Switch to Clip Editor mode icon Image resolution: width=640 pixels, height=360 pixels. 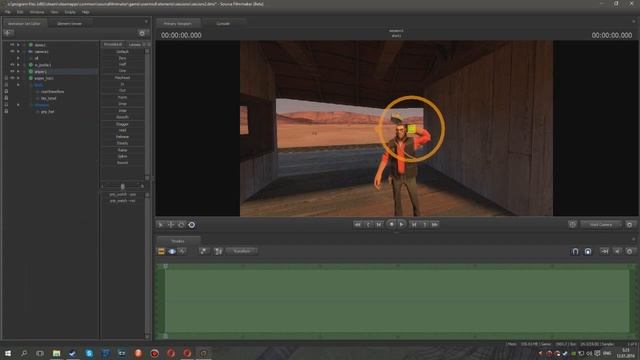(x=161, y=251)
